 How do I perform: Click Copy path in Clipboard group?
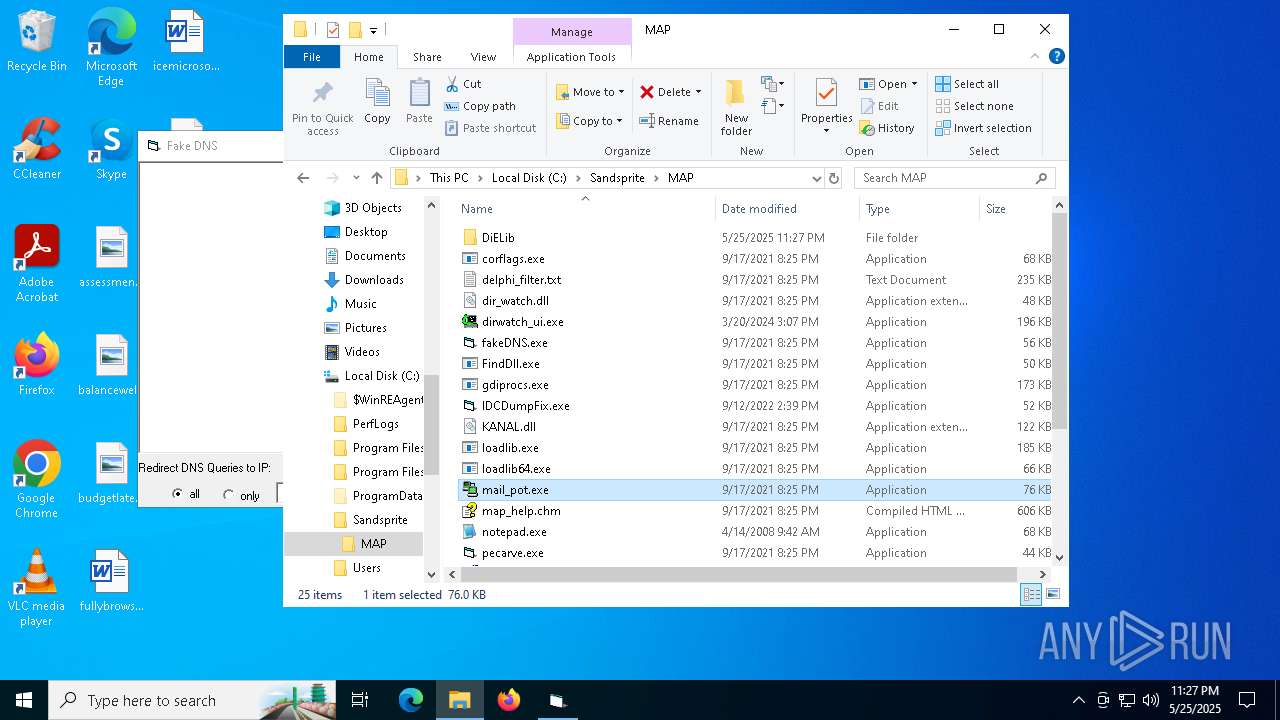coord(480,106)
